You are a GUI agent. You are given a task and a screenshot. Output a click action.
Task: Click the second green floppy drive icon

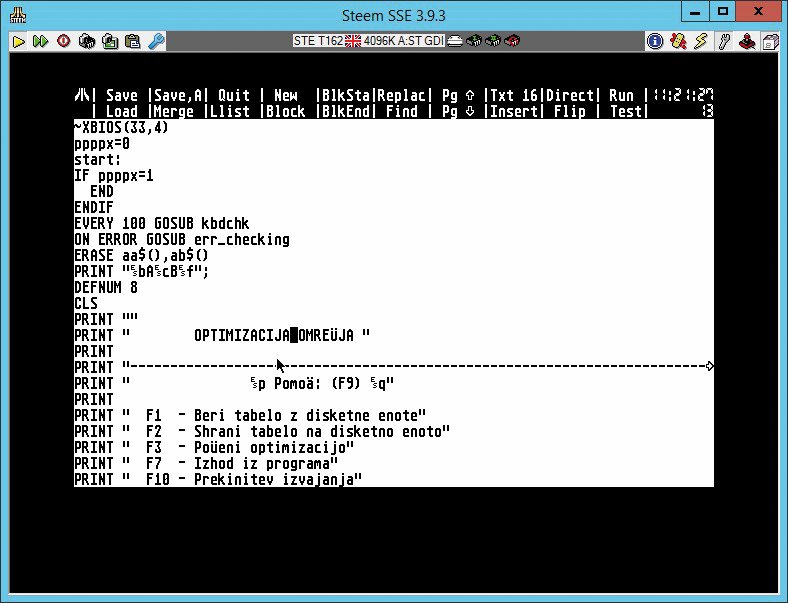493,41
